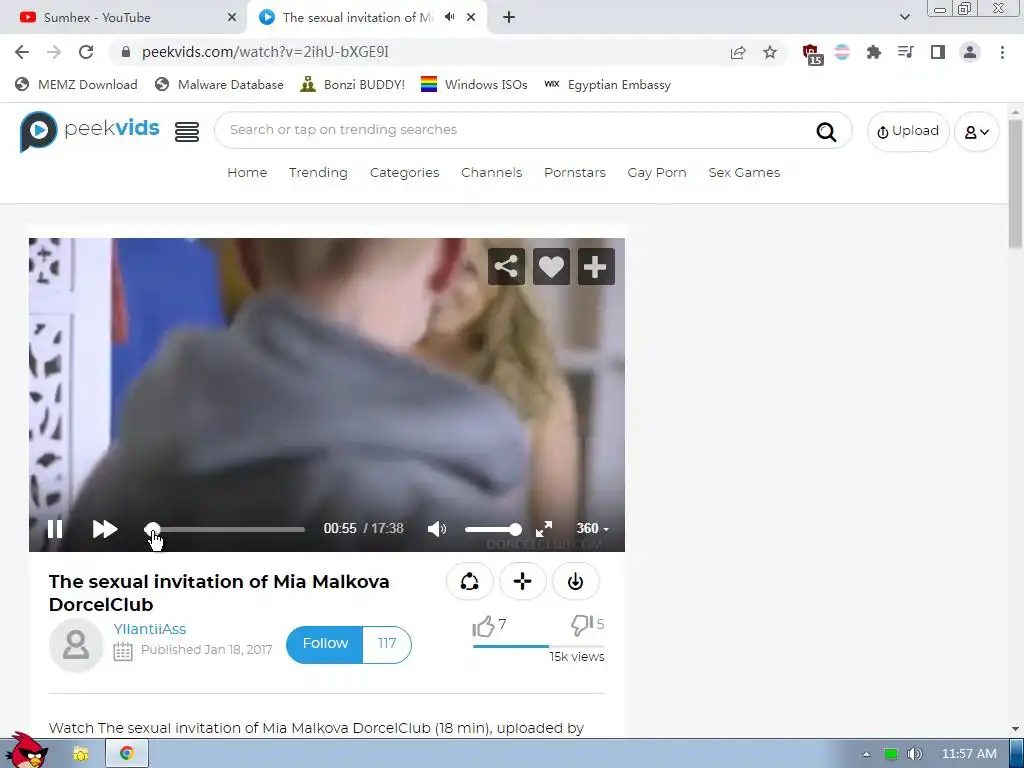
Task: Click the plus icon on the video overlay
Action: tap(596, 266)
